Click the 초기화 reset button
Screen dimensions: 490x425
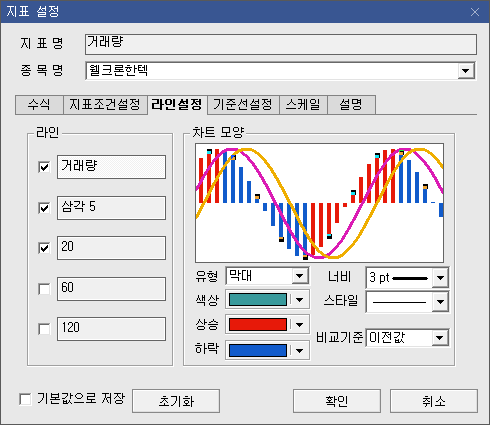click(176, 401)
